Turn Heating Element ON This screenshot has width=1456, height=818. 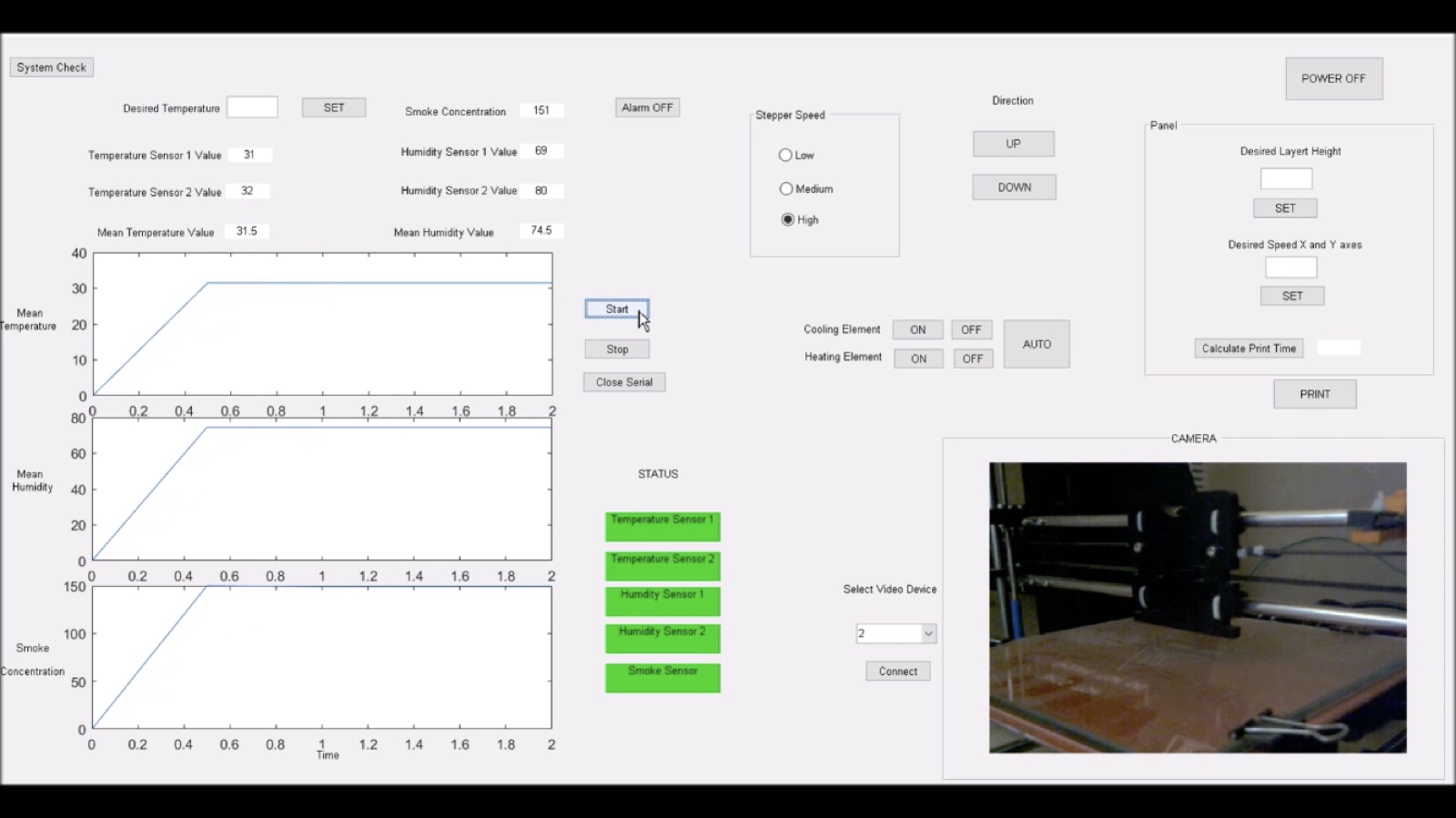pyautogui.click(x=918, y=359)
